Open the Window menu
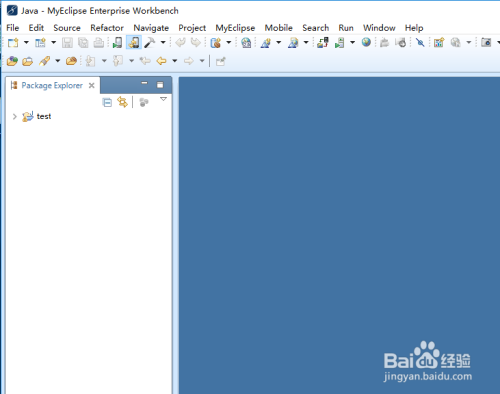The image size is (500, 394). [x=379, y=28]
